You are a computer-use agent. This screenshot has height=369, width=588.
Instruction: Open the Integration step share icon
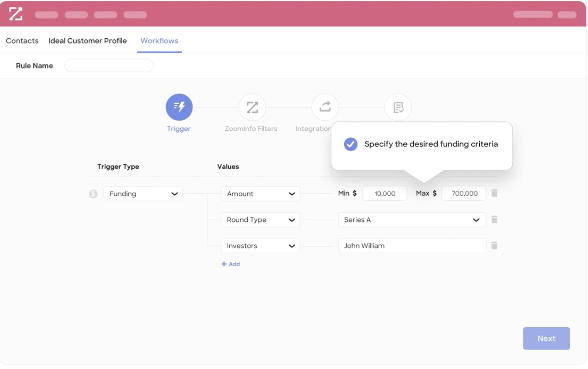(325, 107)
